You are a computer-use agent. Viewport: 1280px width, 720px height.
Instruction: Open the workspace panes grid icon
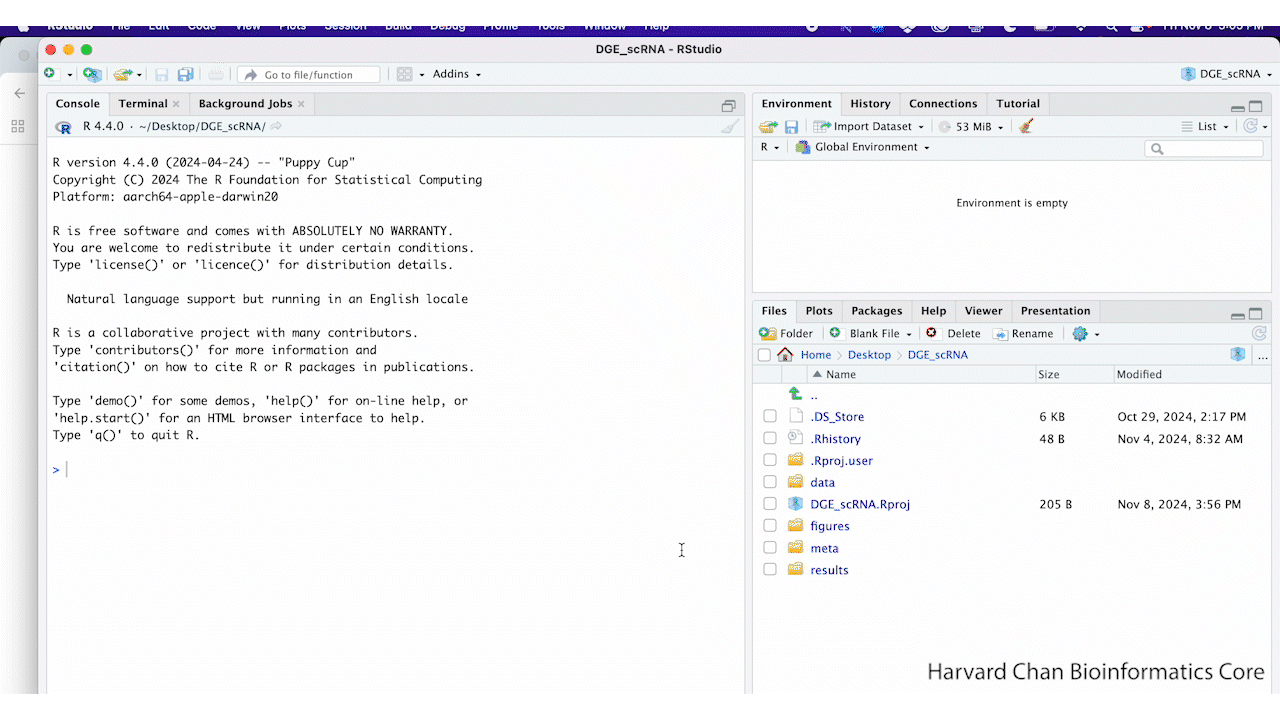point(404,74)
